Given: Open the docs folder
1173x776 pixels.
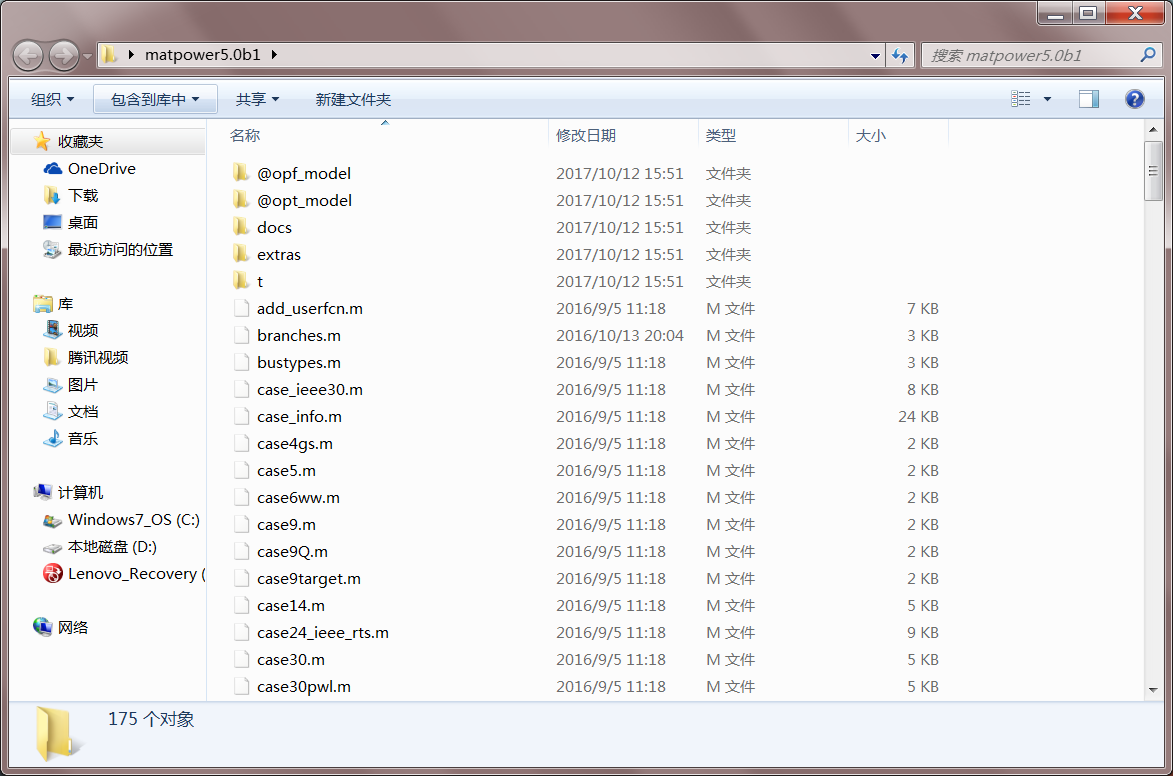Looking at the screenshot, I should pos(276,227).
